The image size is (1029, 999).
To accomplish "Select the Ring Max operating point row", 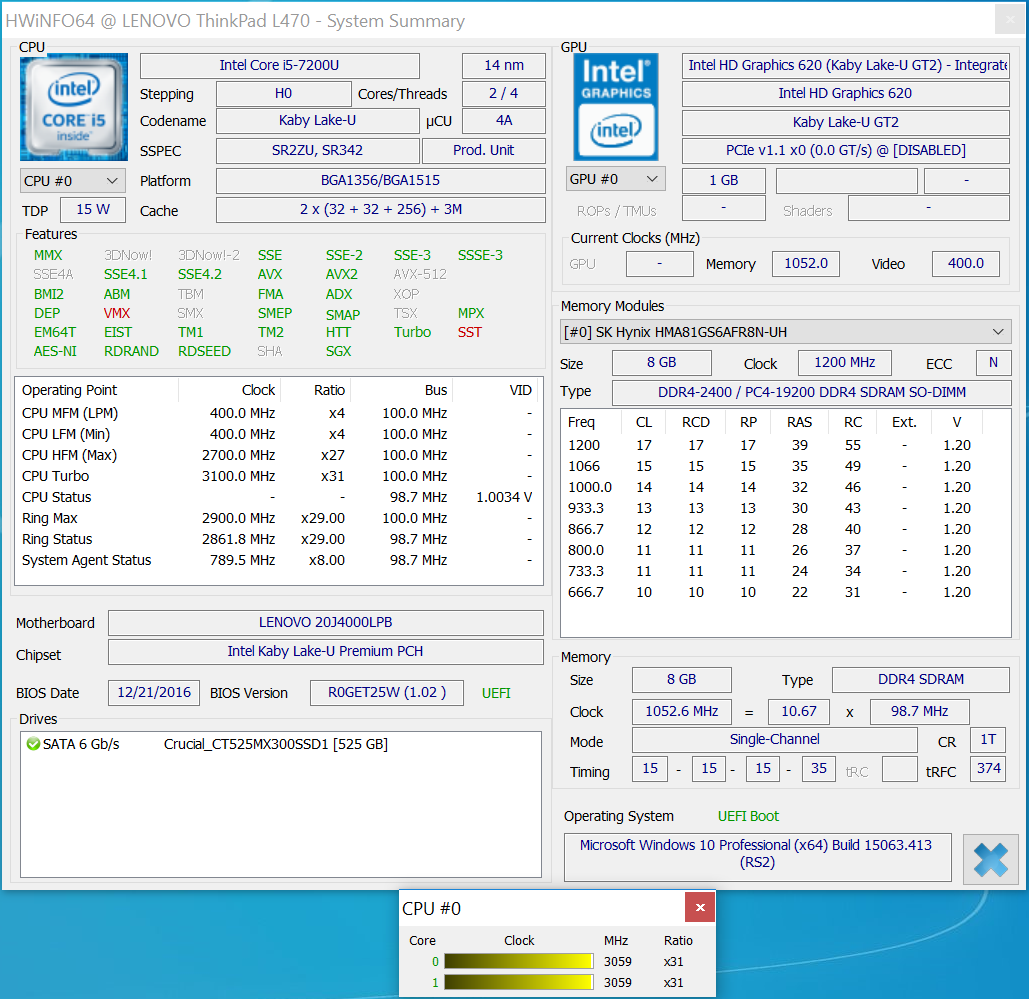I will click(277, 519).
